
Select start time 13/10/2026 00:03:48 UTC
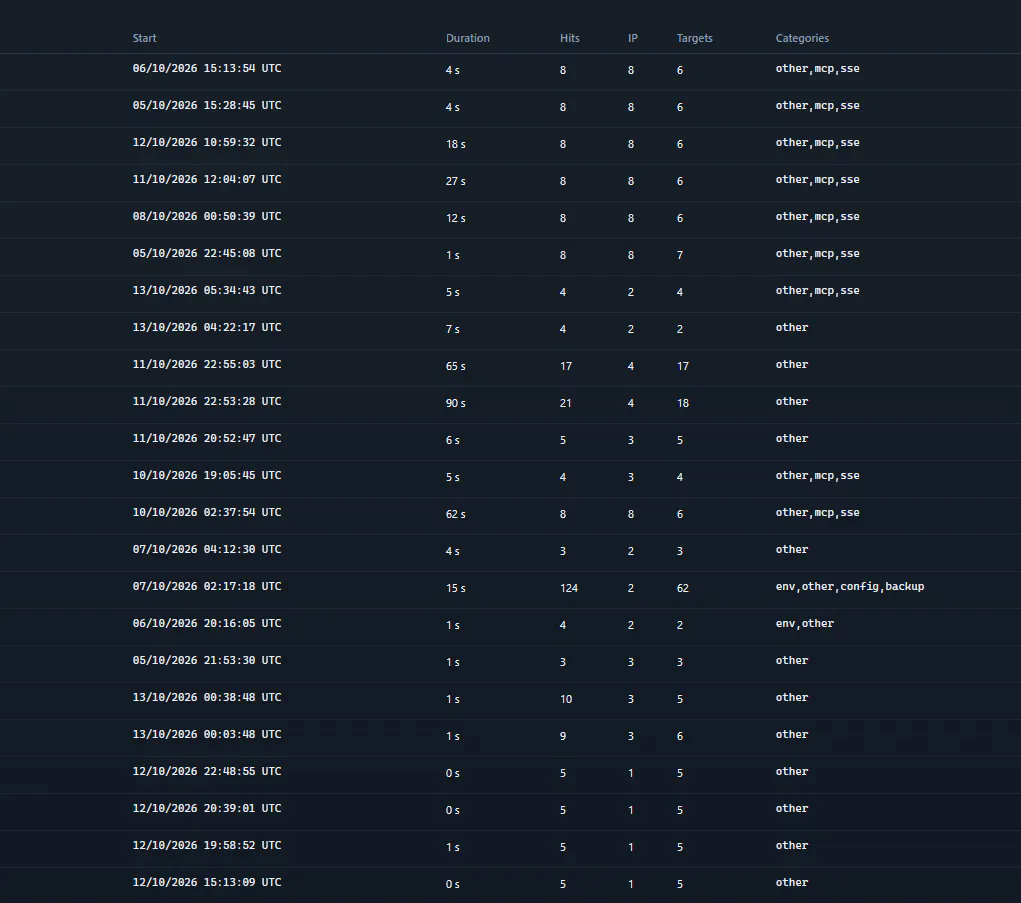point(207,734)
